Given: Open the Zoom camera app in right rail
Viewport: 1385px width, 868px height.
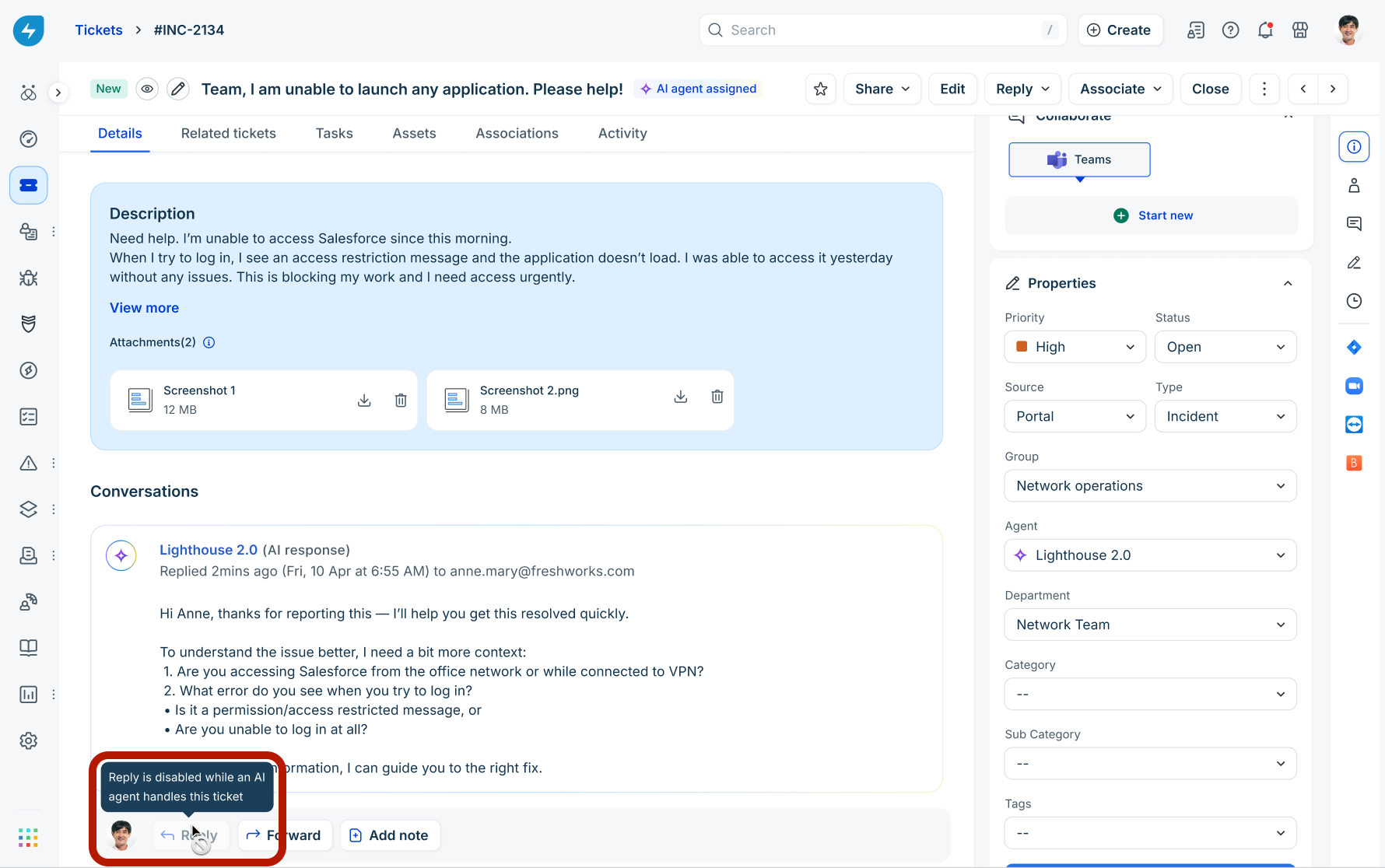Looking at the screenshot, I should pos(1355,386).
